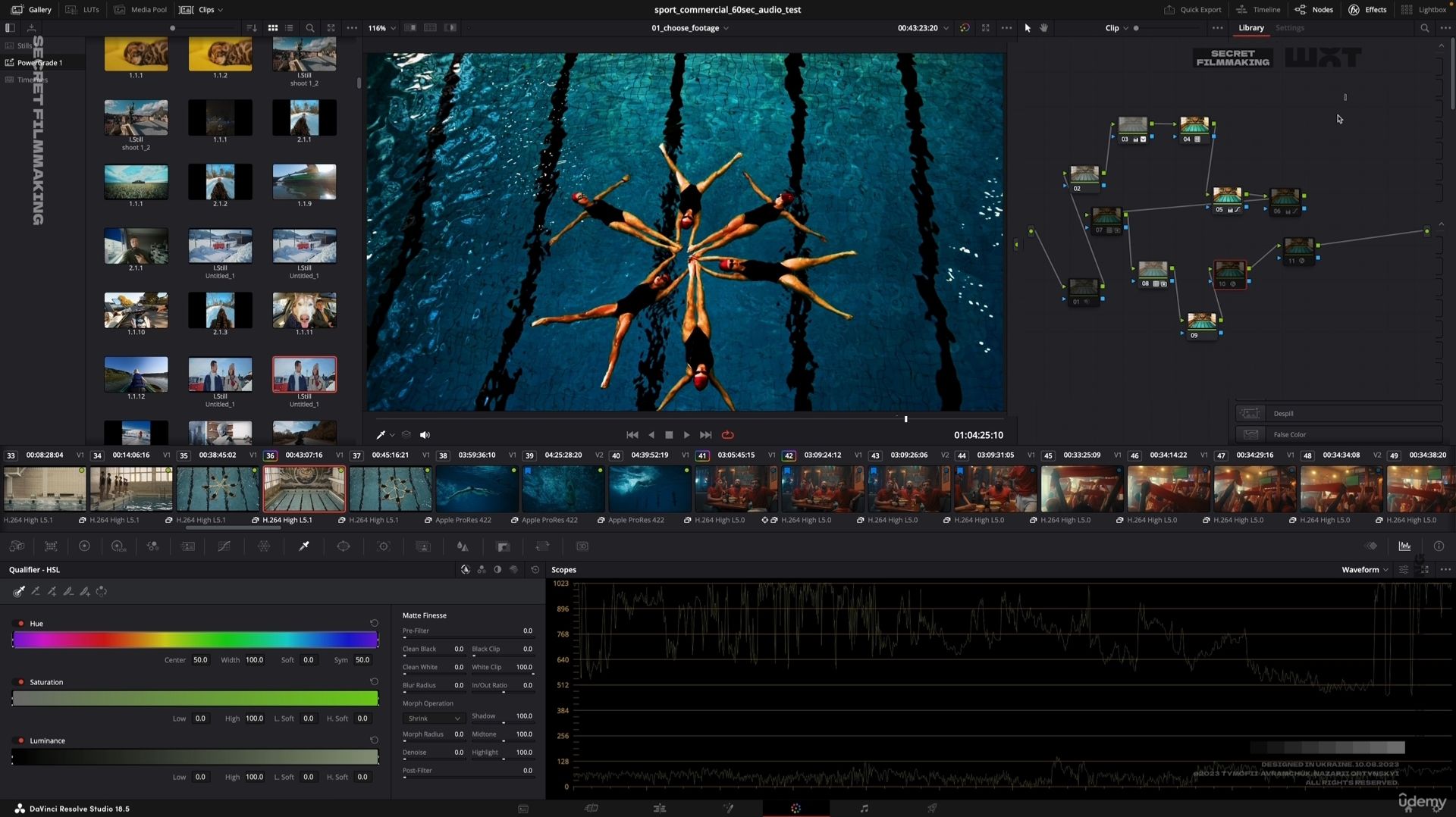Click the qualifier picker subtract tool
Screen dimensions: 1456x817
click(36, 592)
